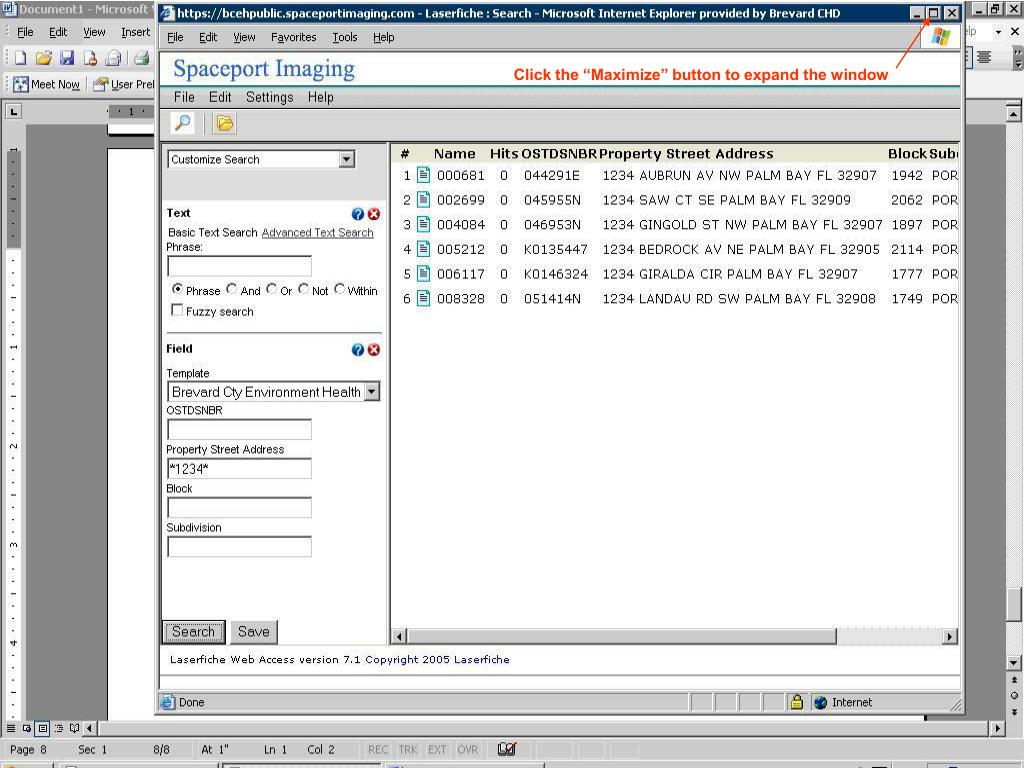Open the Customize Search dropdown
The width and height of the screenshot is (1024, 768).
[x=347, y=159]
